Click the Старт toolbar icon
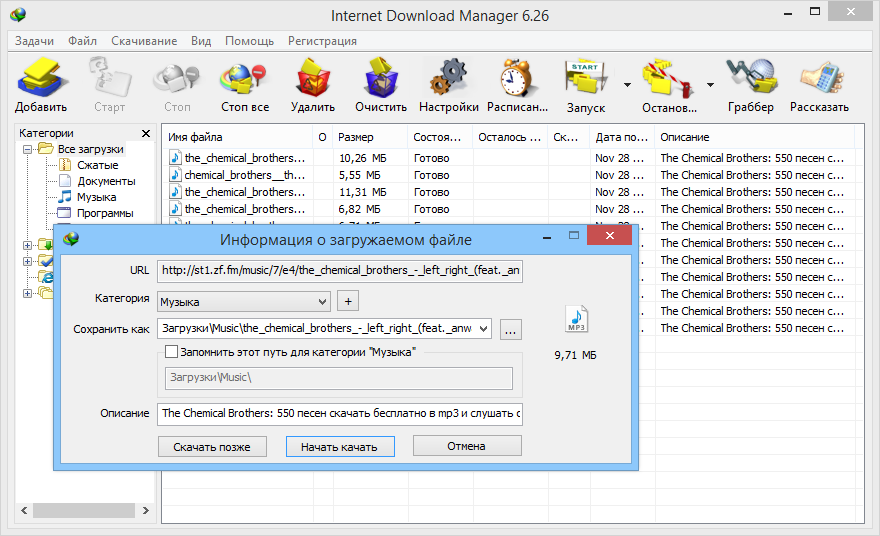This screenshot has width=880, height=536. pos(109,77)
